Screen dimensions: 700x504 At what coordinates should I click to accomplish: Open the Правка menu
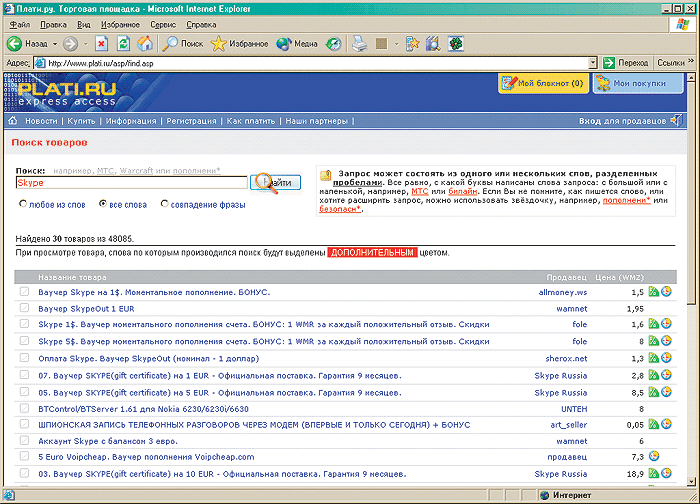point(53,25)
